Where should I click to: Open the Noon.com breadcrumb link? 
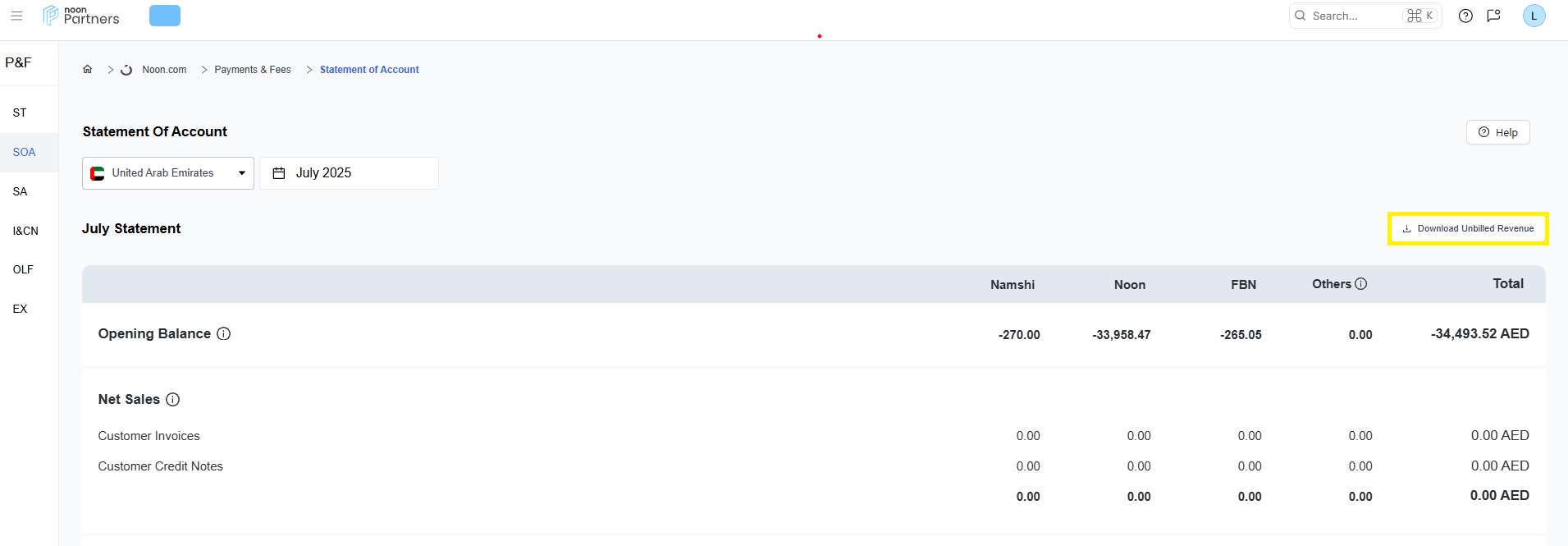(x=164, y=70)
